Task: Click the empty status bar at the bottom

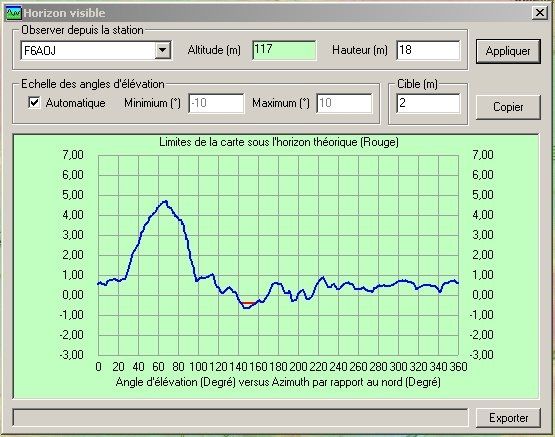Action: (240, 418)
